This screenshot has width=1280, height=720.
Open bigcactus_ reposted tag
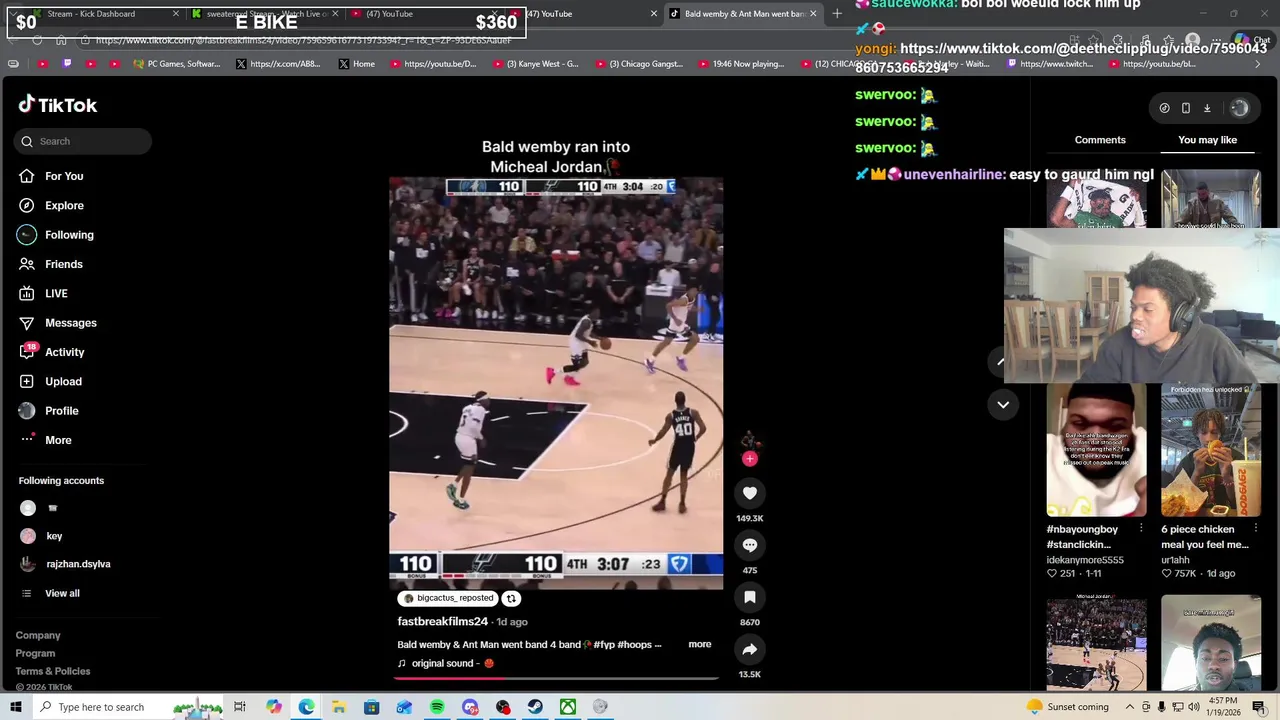pos(448,598)
